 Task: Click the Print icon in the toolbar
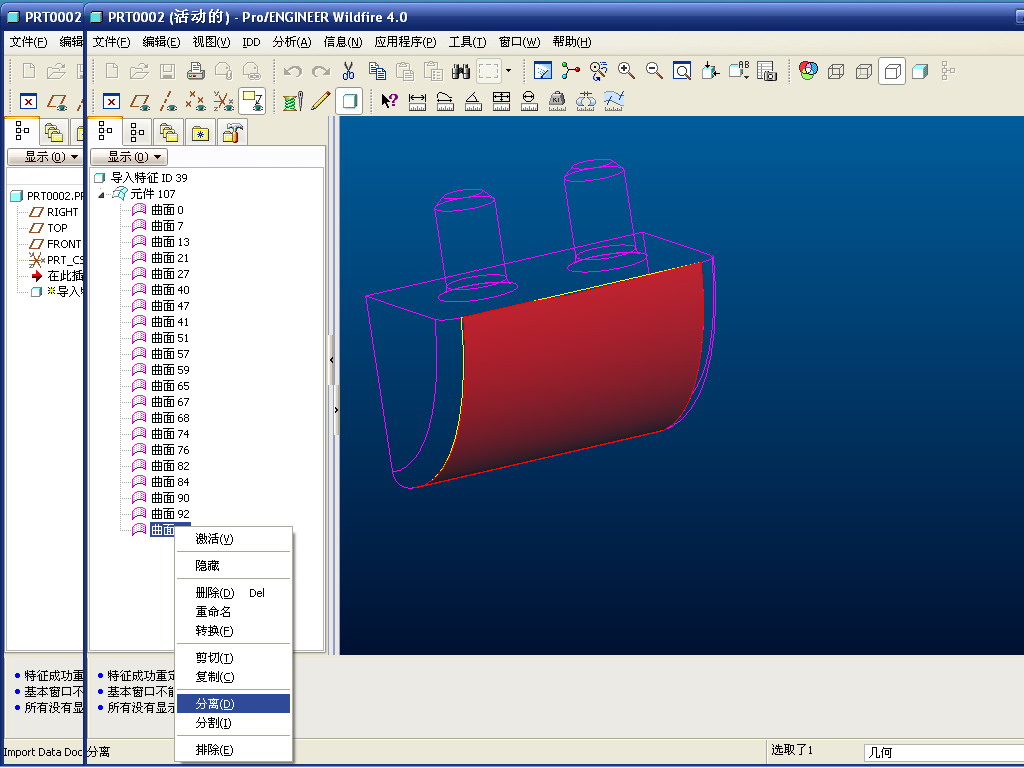click(196, 71)
